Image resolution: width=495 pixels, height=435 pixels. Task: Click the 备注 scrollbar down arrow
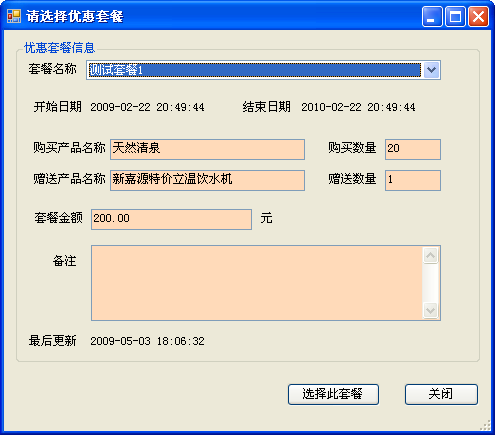point(430,310)
